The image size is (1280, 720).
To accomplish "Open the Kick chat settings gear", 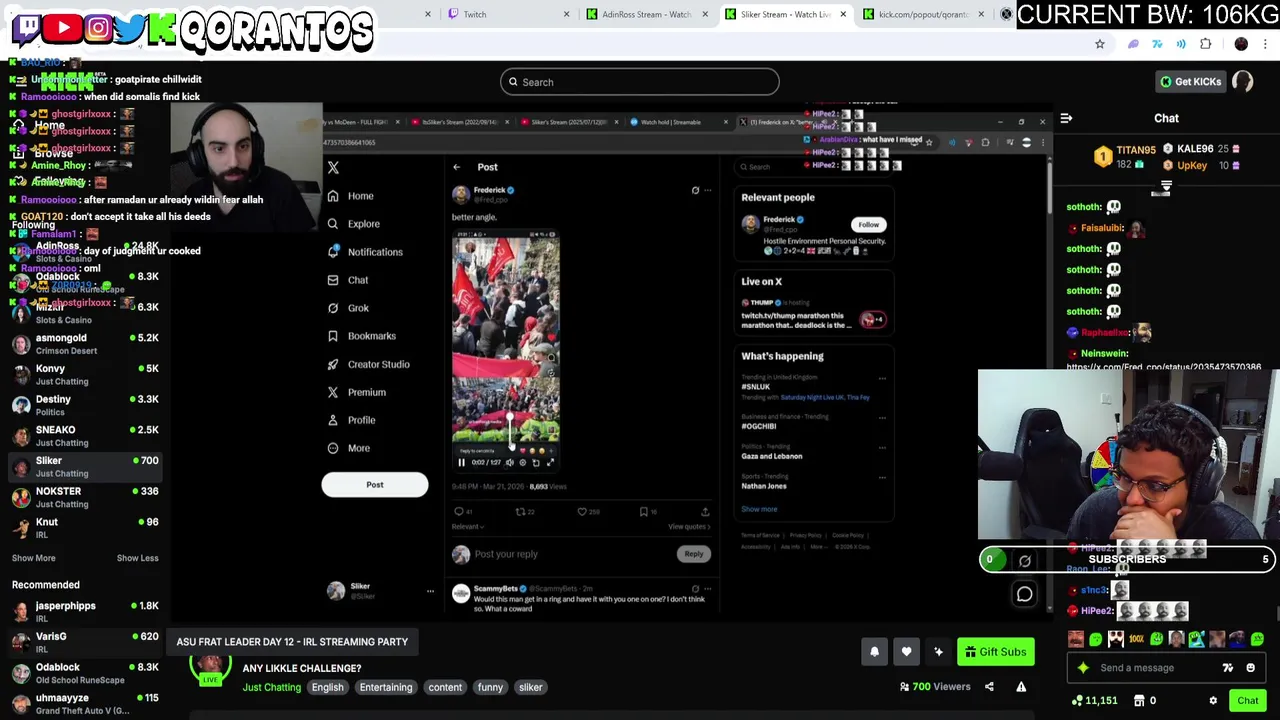I will [x=1213, y=701].
